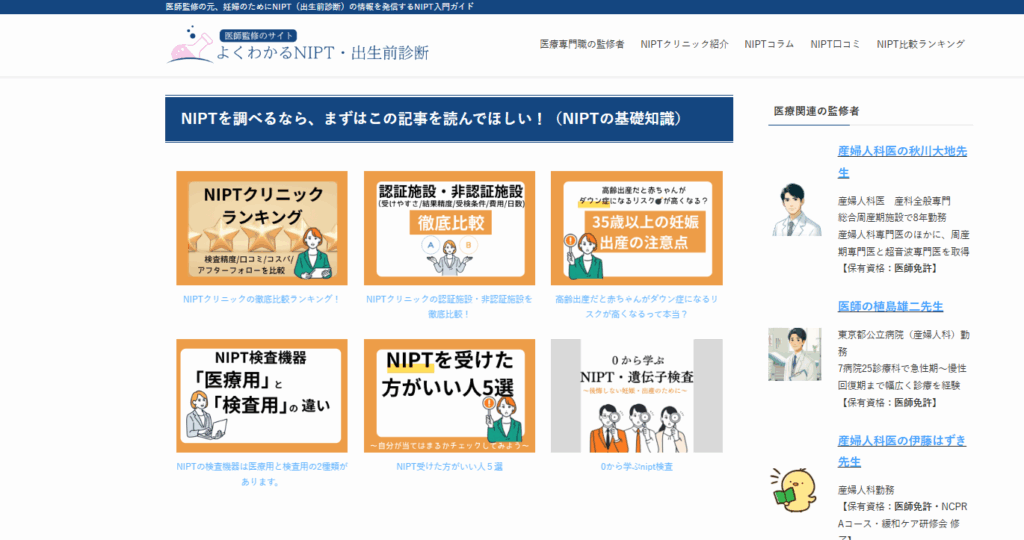
Task: Click text 総合周産期施設で8年勤務
Action: 892,217
